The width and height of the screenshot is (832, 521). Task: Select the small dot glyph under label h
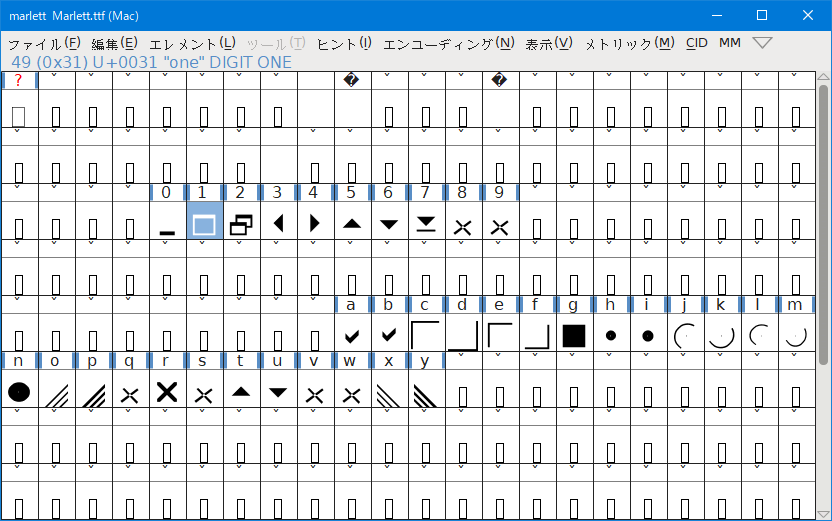coord(612,333)
